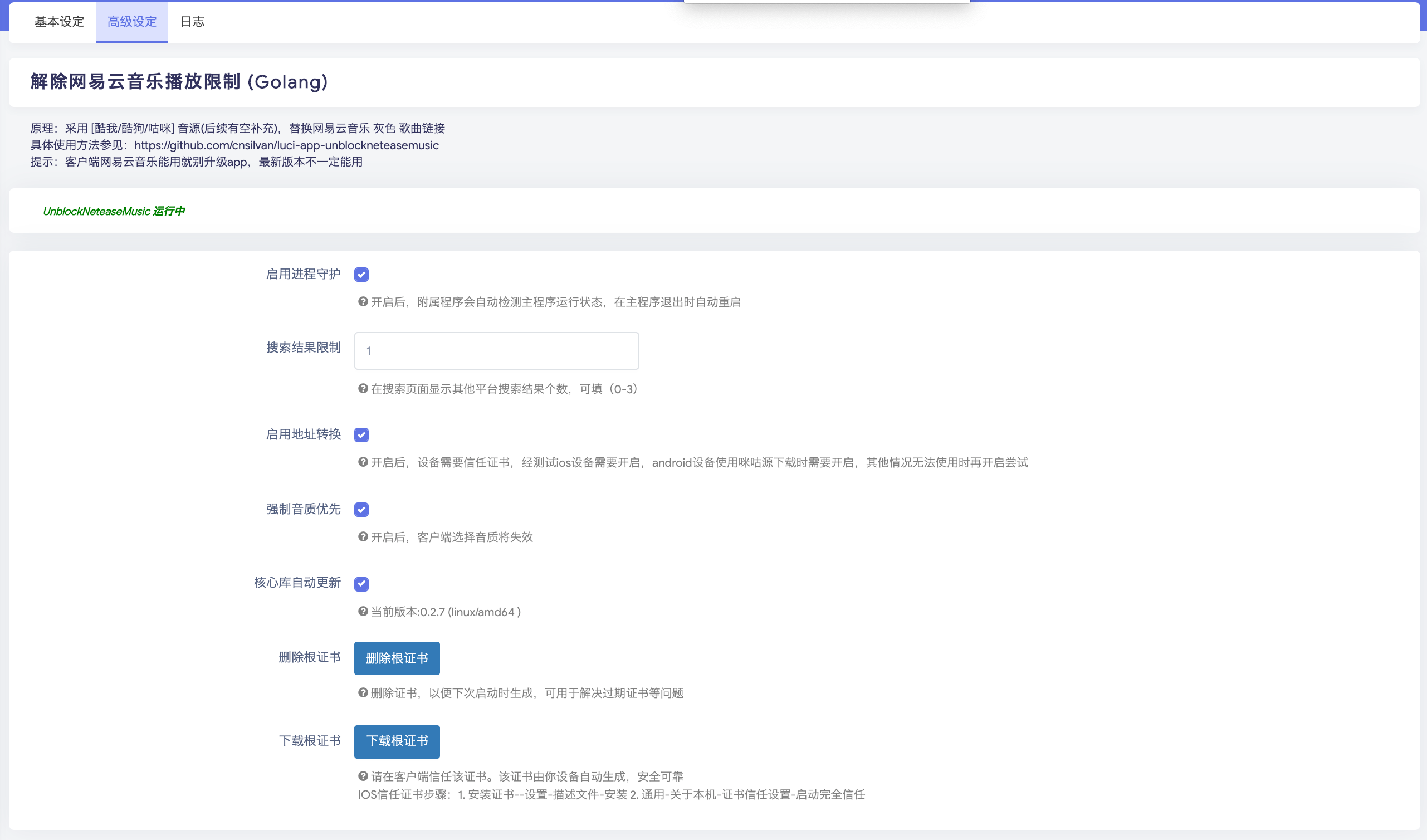
Task: Click help icon under 启用地址转换 description
Action: click(363, 462)
